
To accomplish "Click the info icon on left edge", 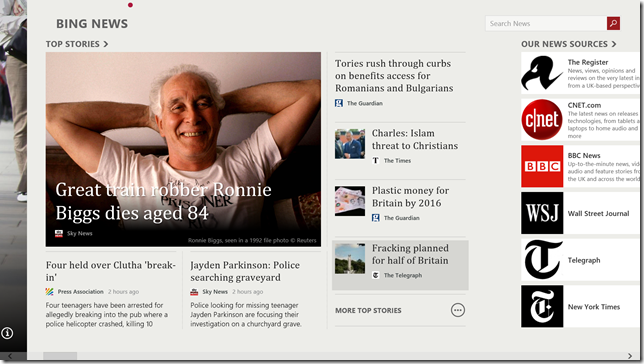I will tap(7, 333).
